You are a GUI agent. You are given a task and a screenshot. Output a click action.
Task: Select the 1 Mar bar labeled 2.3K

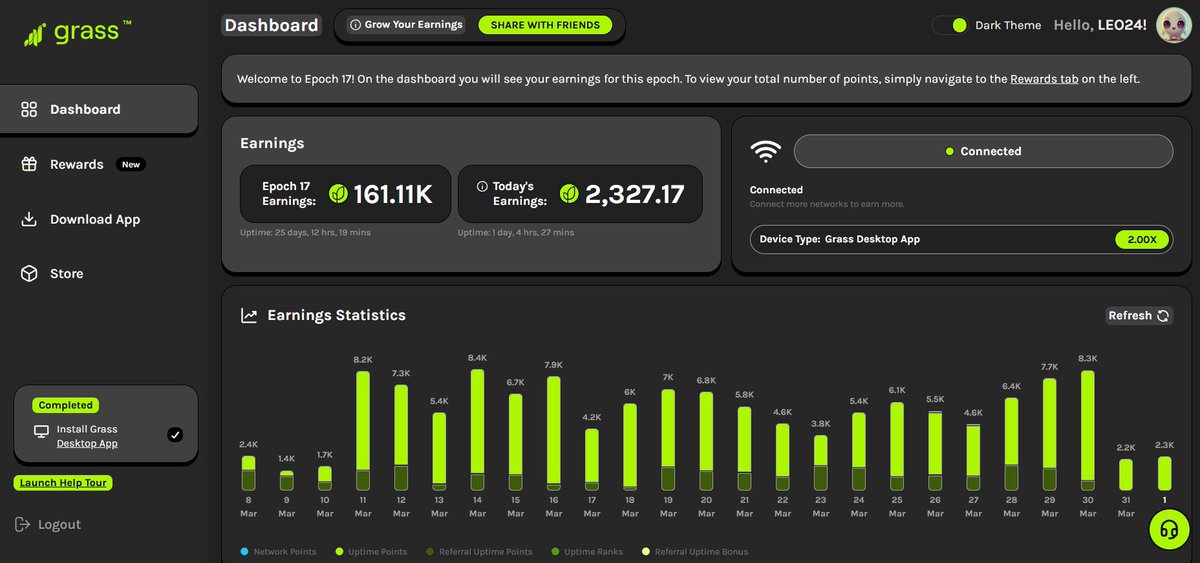click(1164, 473)
